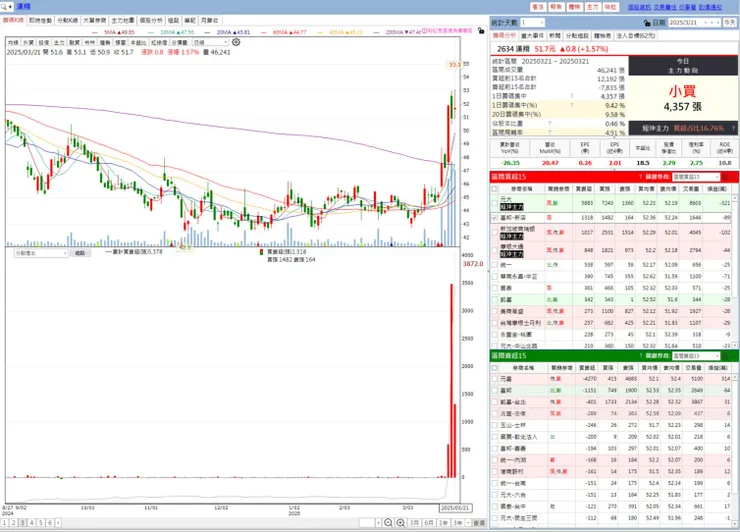
Task: Click the icon at end of red 區間買超15 header
Action: 726,177
